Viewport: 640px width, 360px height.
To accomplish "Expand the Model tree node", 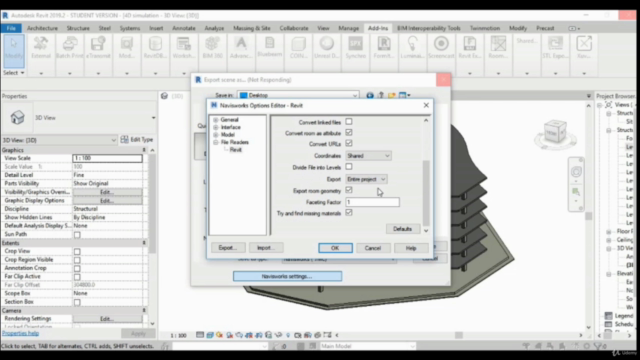I will click(x=216, y=135).
